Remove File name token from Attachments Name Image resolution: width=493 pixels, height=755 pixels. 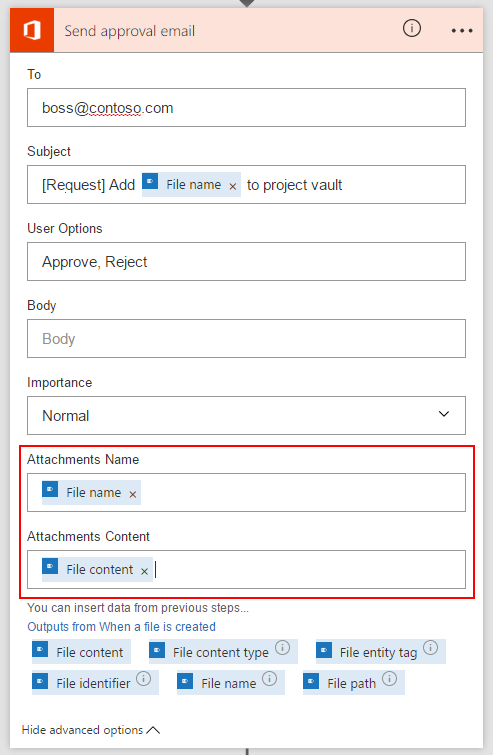click(x=133, y=495)
